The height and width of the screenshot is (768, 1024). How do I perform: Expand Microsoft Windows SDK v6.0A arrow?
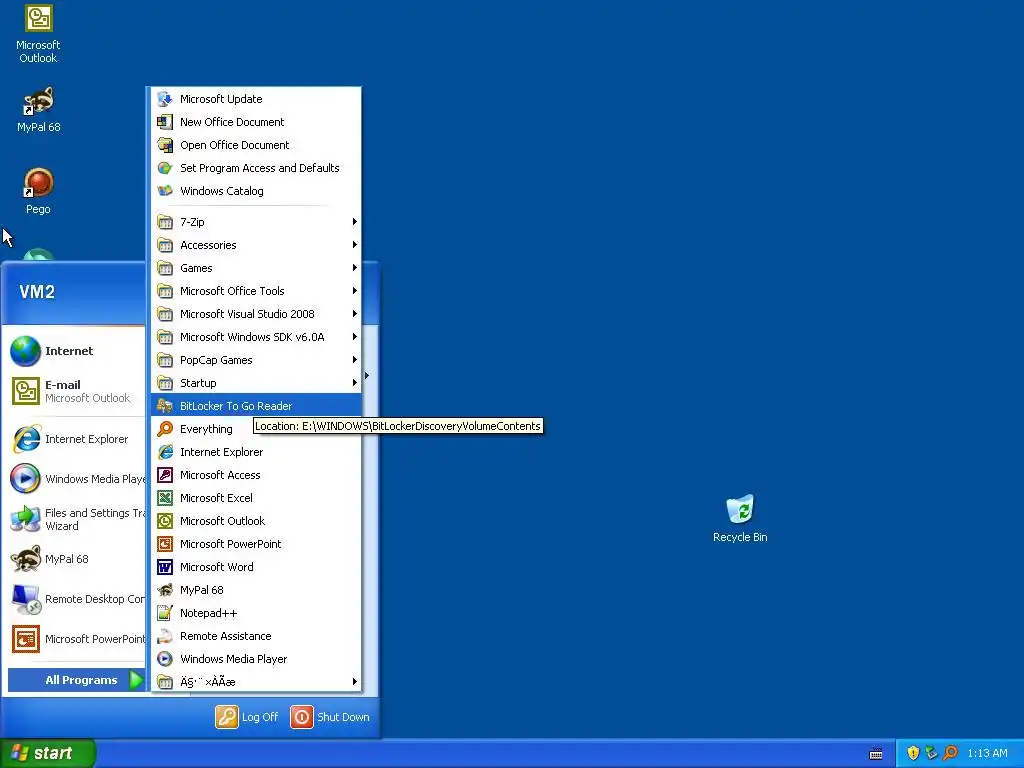point(355,337)
